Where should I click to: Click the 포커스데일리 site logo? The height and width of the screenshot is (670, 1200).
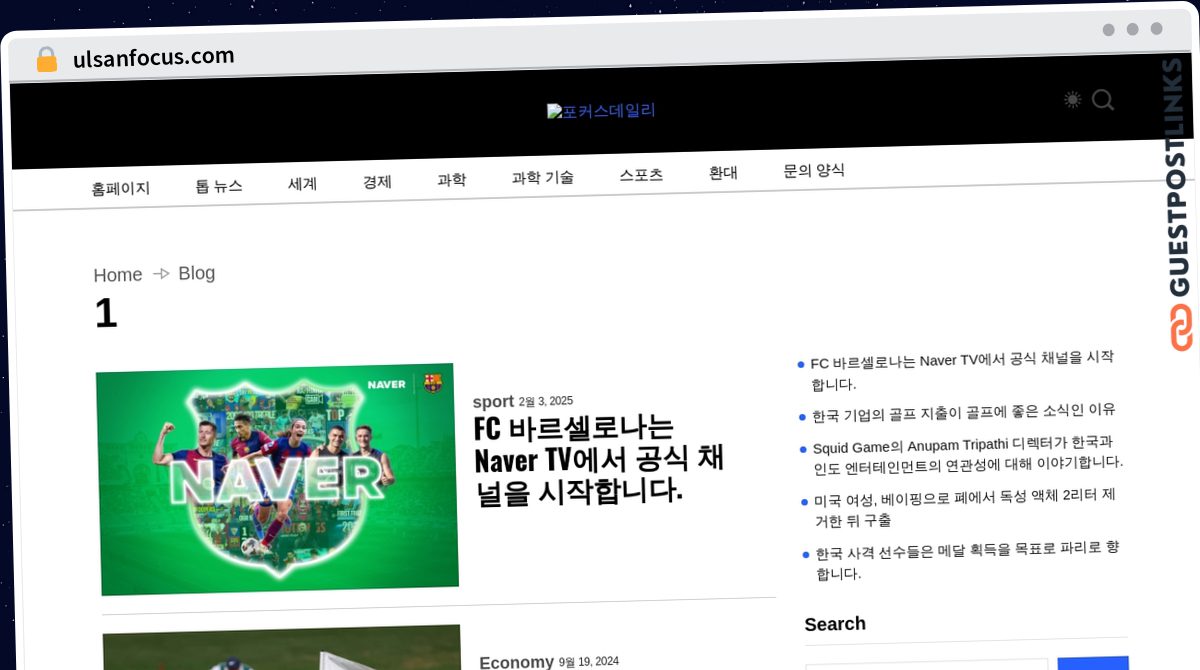pyautogui.click(x=601, y=111)
